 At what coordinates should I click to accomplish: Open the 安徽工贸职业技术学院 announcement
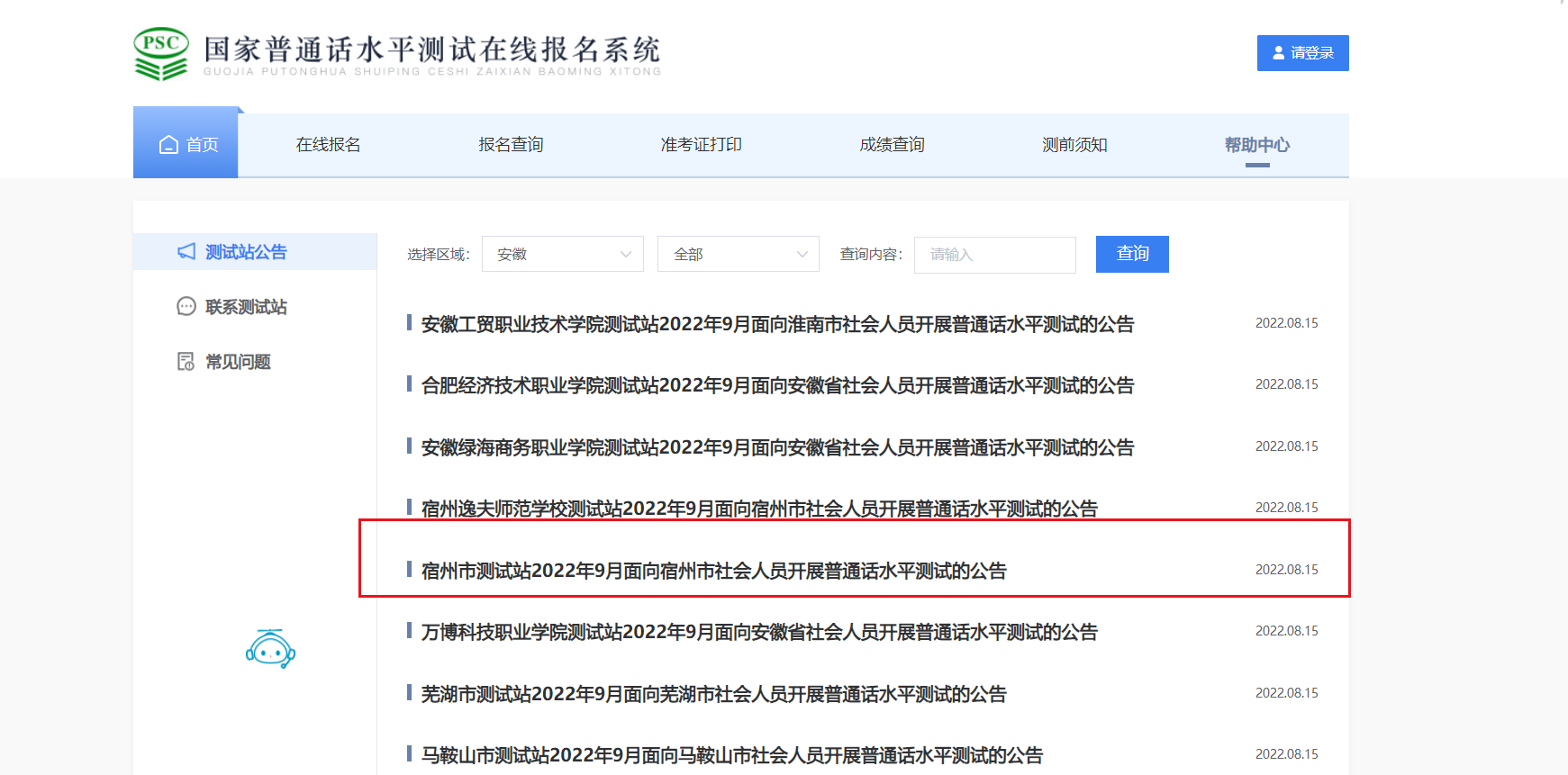777,324
